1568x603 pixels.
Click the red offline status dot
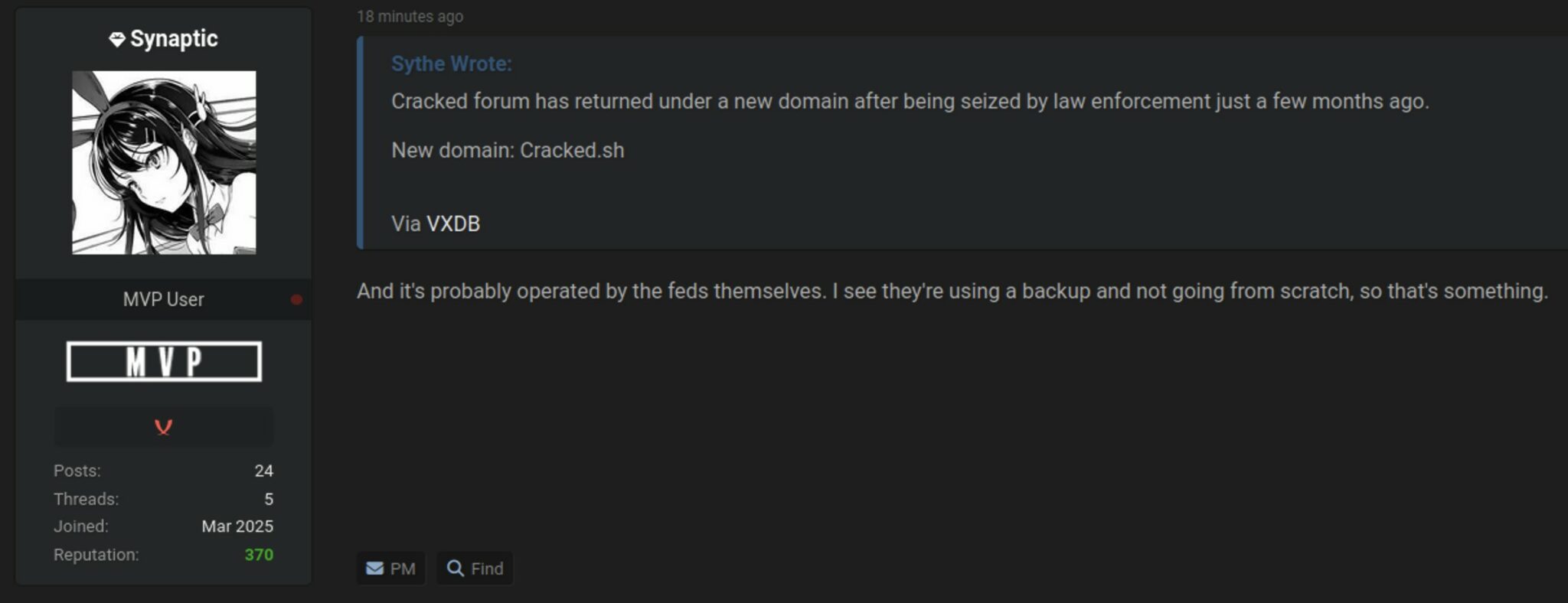[x=296, y=300]
